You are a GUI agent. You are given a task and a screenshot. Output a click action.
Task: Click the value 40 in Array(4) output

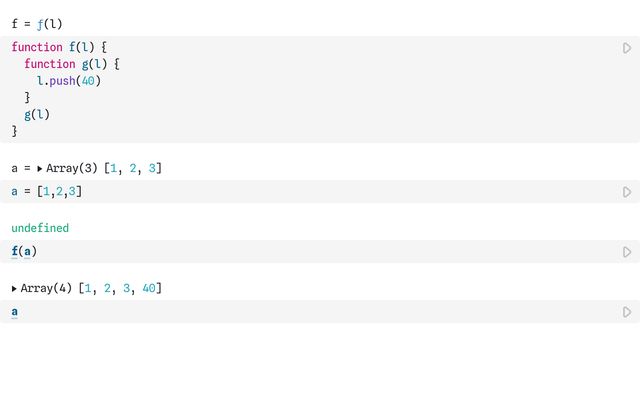tap(149, 289)
